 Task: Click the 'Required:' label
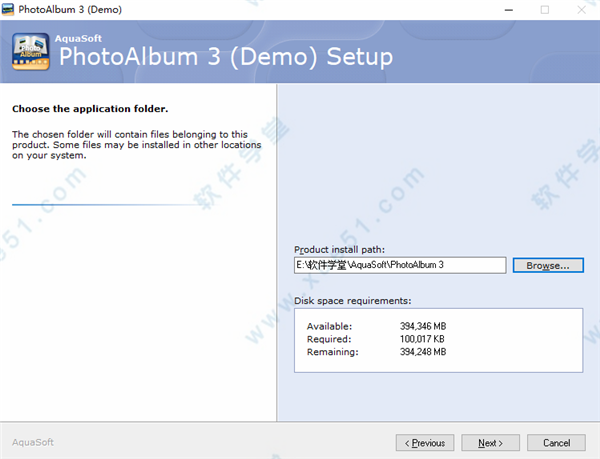pos(329,339)
